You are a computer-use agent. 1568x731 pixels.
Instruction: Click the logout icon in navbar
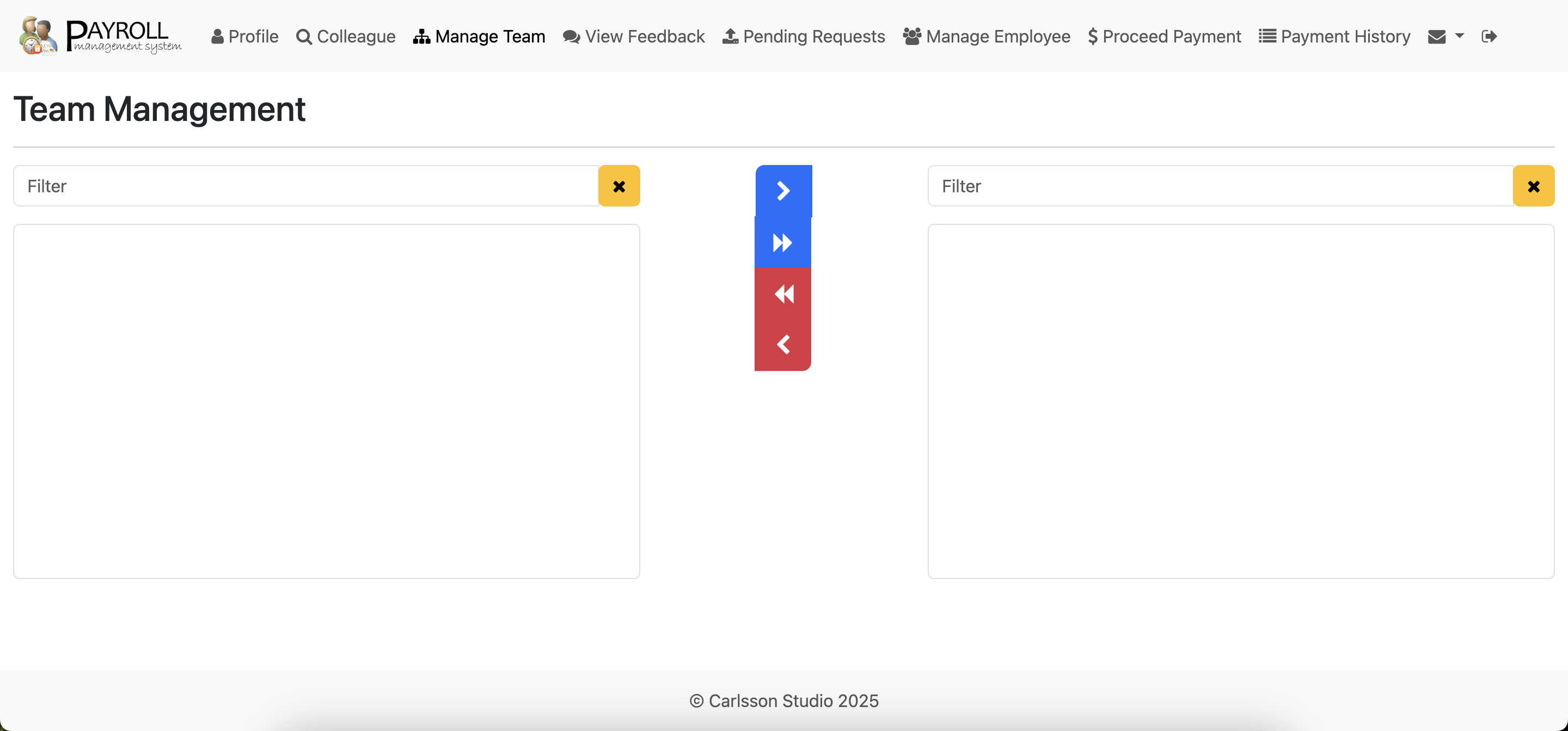click(1489, 36)
